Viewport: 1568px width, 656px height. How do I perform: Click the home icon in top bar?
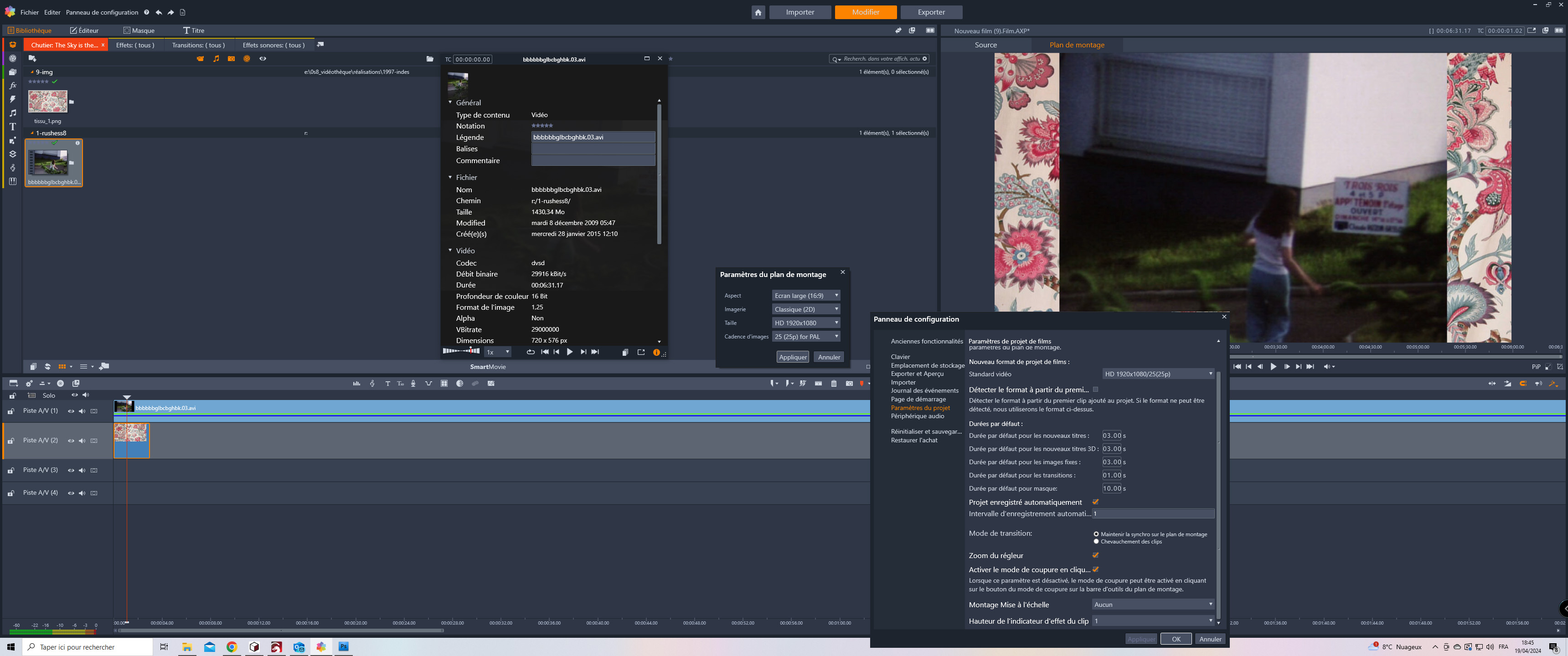click(758, 12)
